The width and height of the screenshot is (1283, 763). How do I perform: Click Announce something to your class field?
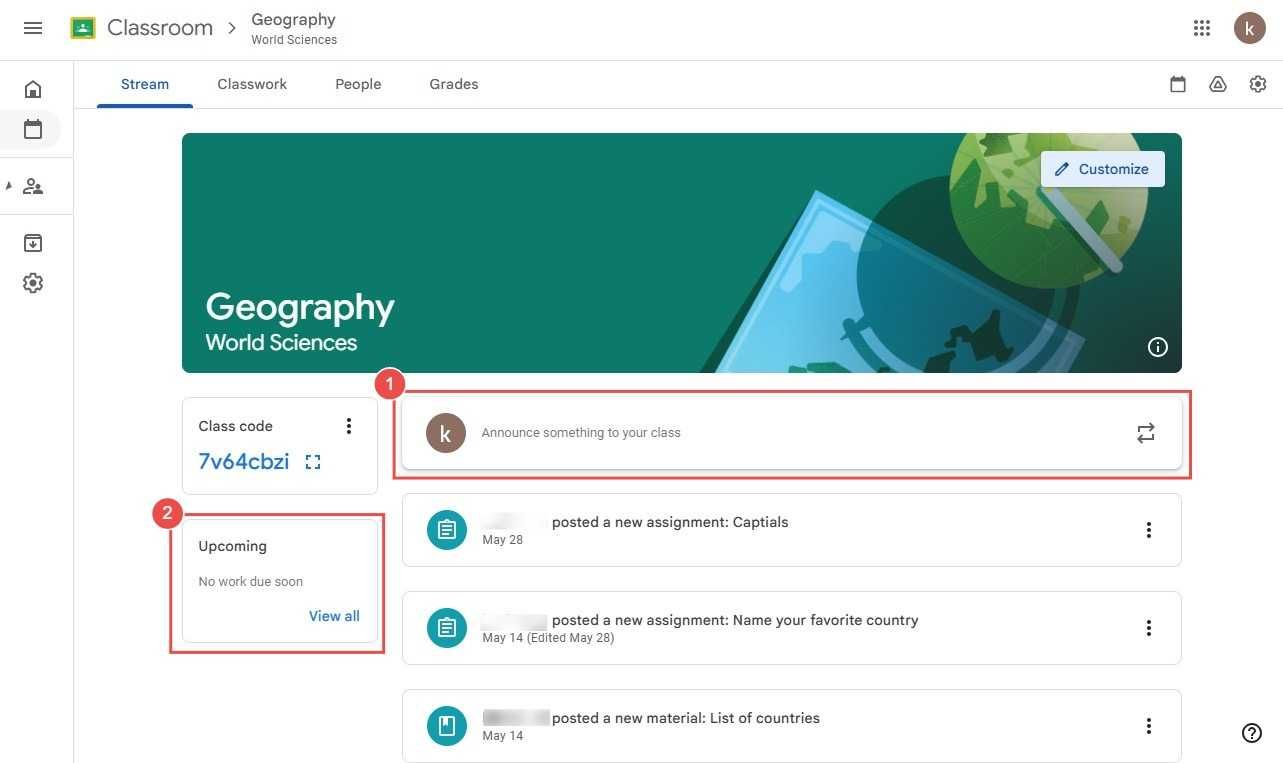point(792,433)
